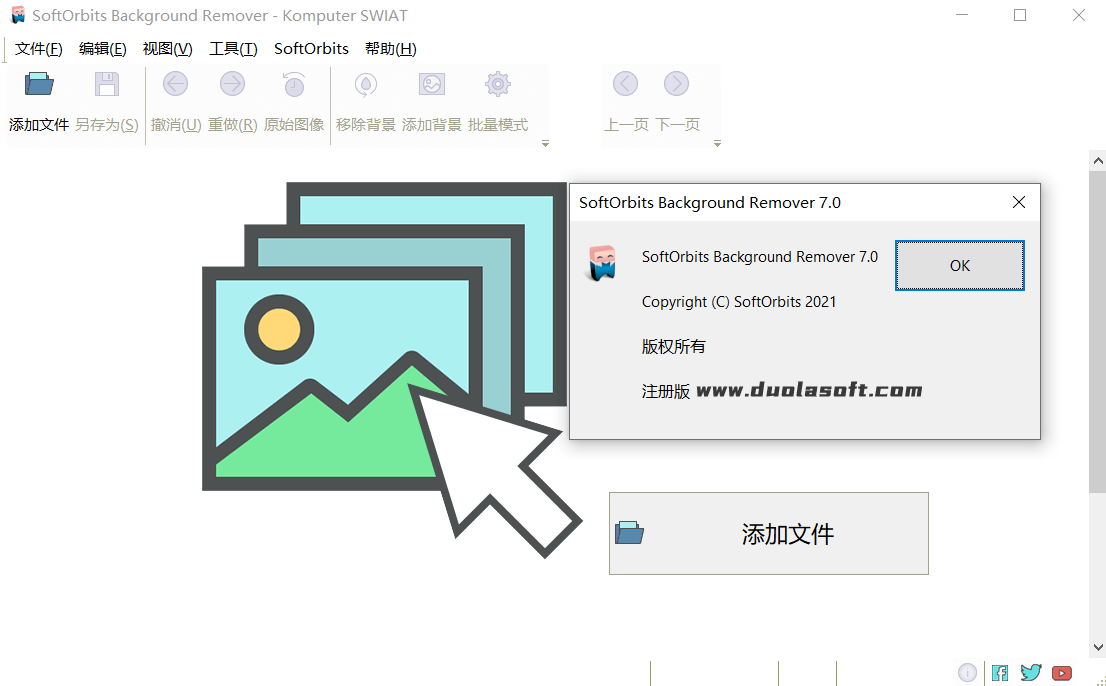Open the 视图(V) menu
This screenshot has height=686, width=1106.
click(x=167, y=49)
